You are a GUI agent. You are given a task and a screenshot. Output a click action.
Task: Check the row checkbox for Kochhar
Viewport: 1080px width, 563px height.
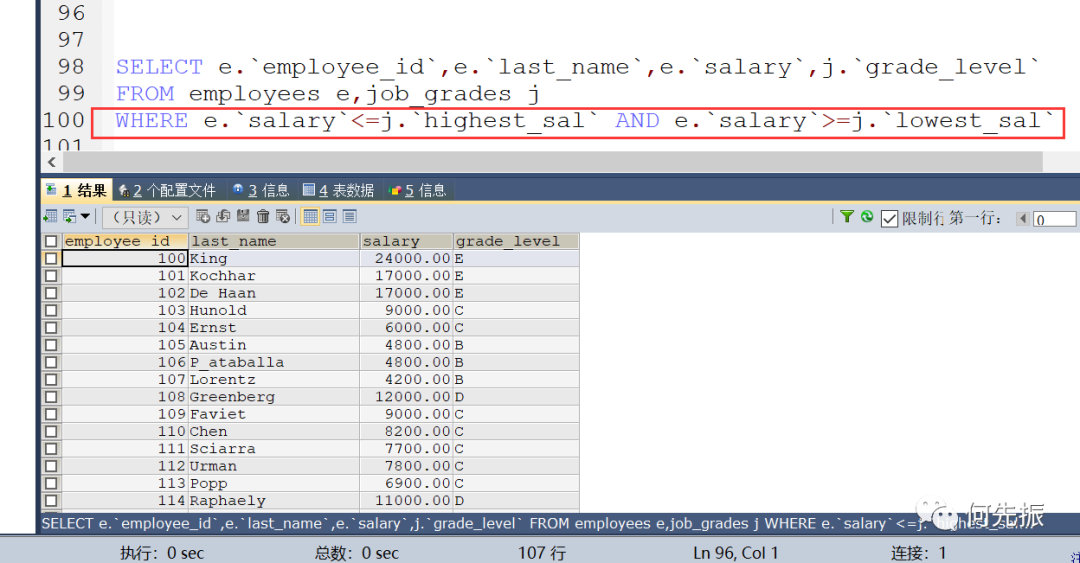(x=51, y=276)
